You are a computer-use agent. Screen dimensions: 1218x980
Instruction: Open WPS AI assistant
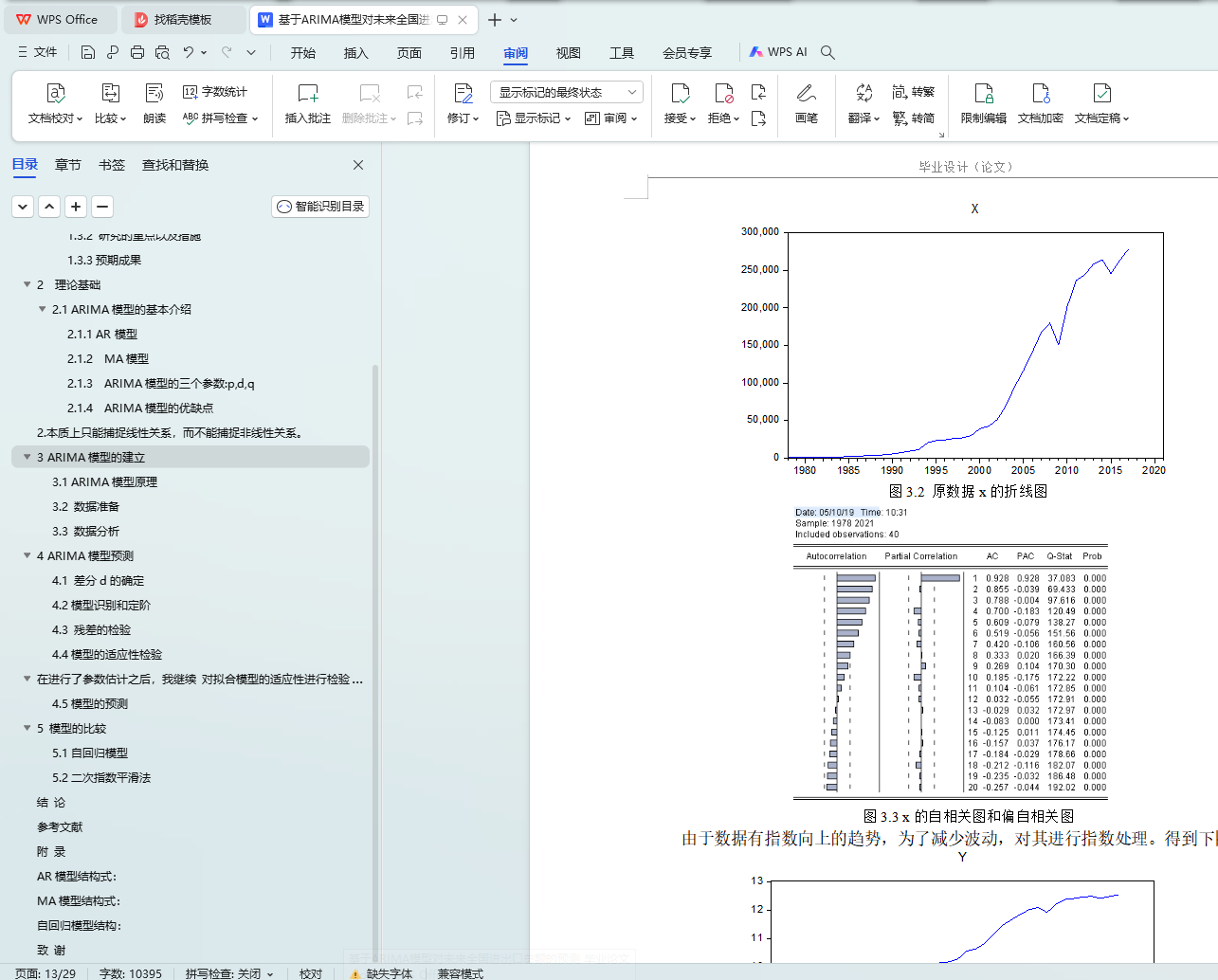click(778, 52)
